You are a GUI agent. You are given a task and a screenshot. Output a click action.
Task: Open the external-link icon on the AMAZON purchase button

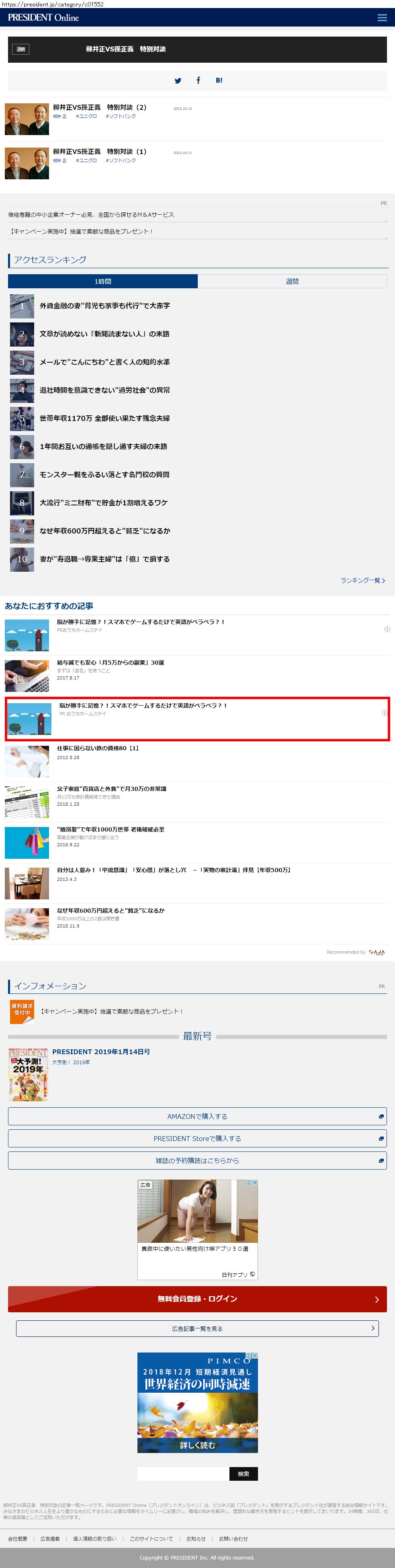[381, 1116]
